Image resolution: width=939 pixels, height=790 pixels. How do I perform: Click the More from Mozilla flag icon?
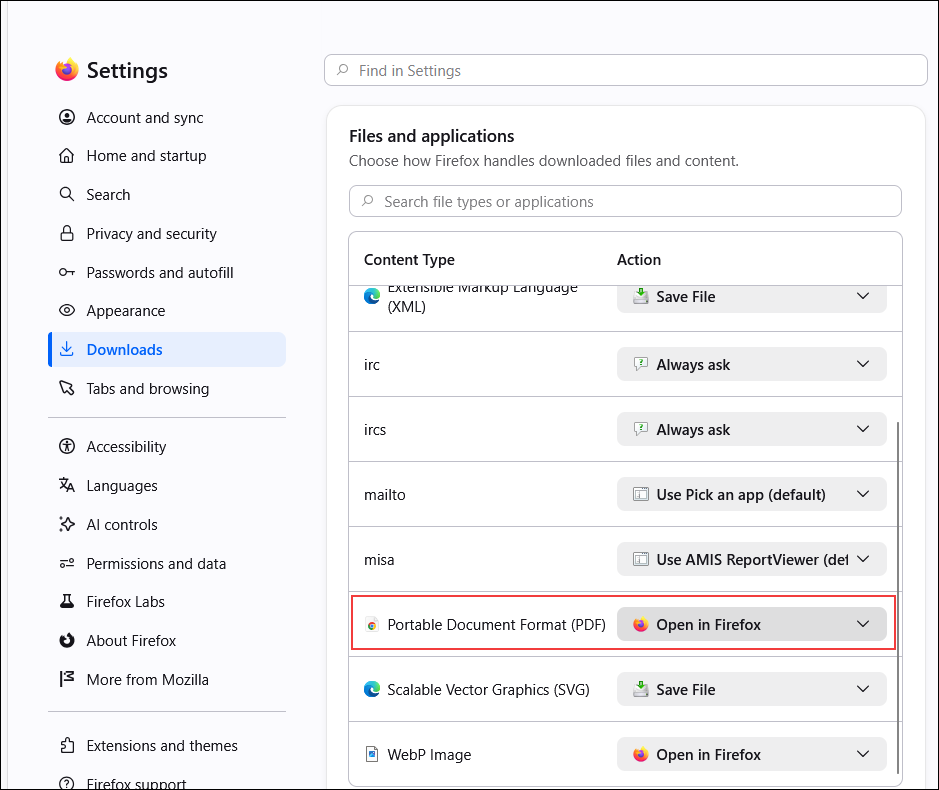tap(67, 679)
